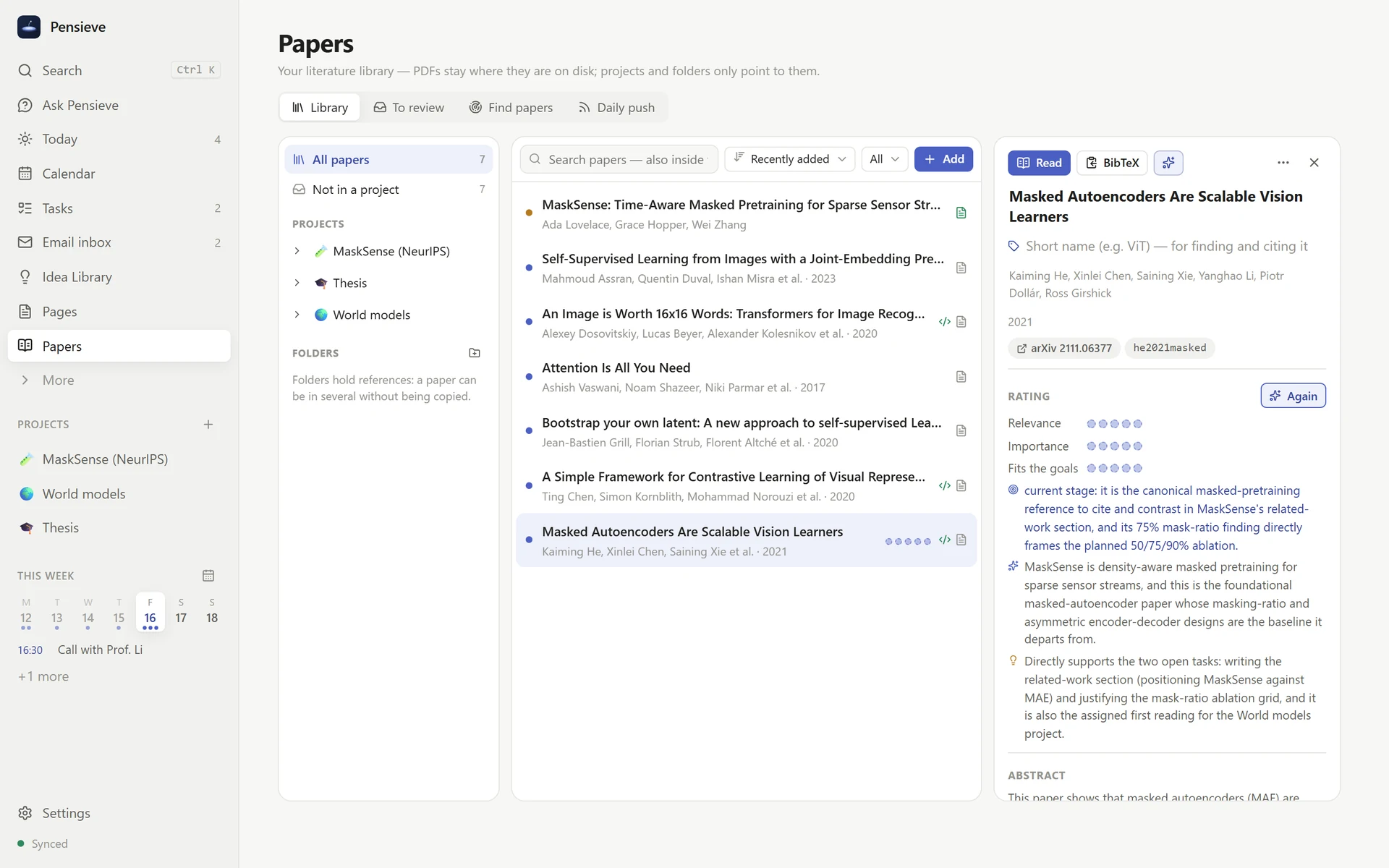Copy the he2021masked citation key
The height and width of the screenshot is (868, 1389).
[x=1169, y=348]
